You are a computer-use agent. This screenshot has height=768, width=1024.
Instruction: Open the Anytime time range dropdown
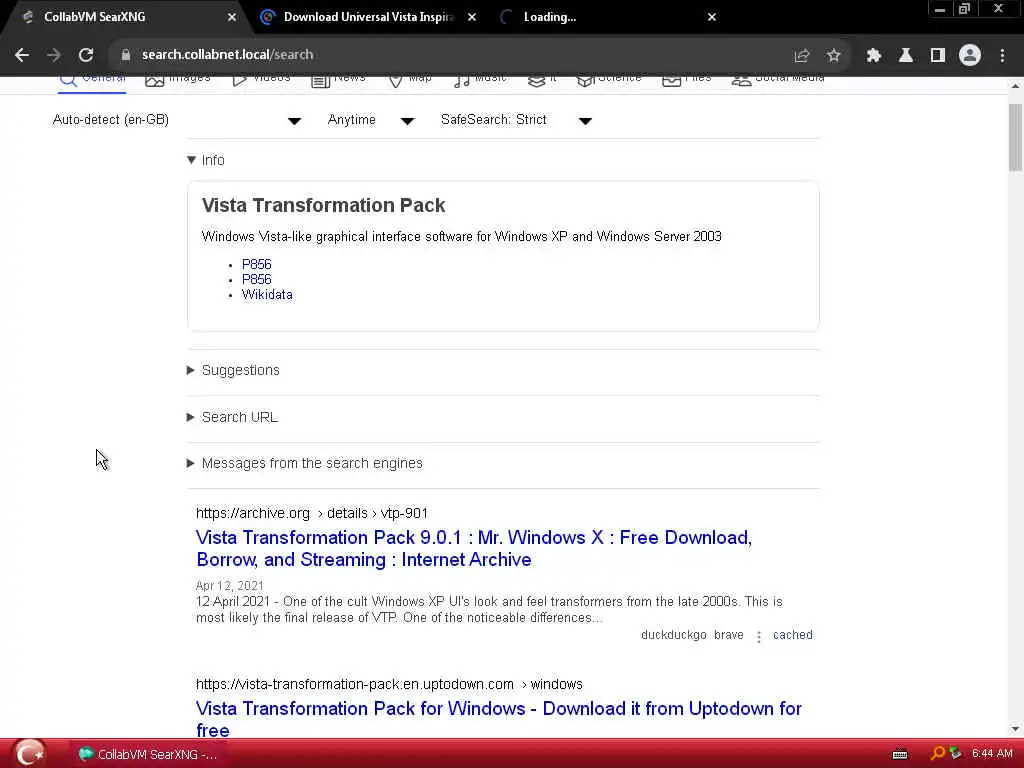click(x=371, y=120)
